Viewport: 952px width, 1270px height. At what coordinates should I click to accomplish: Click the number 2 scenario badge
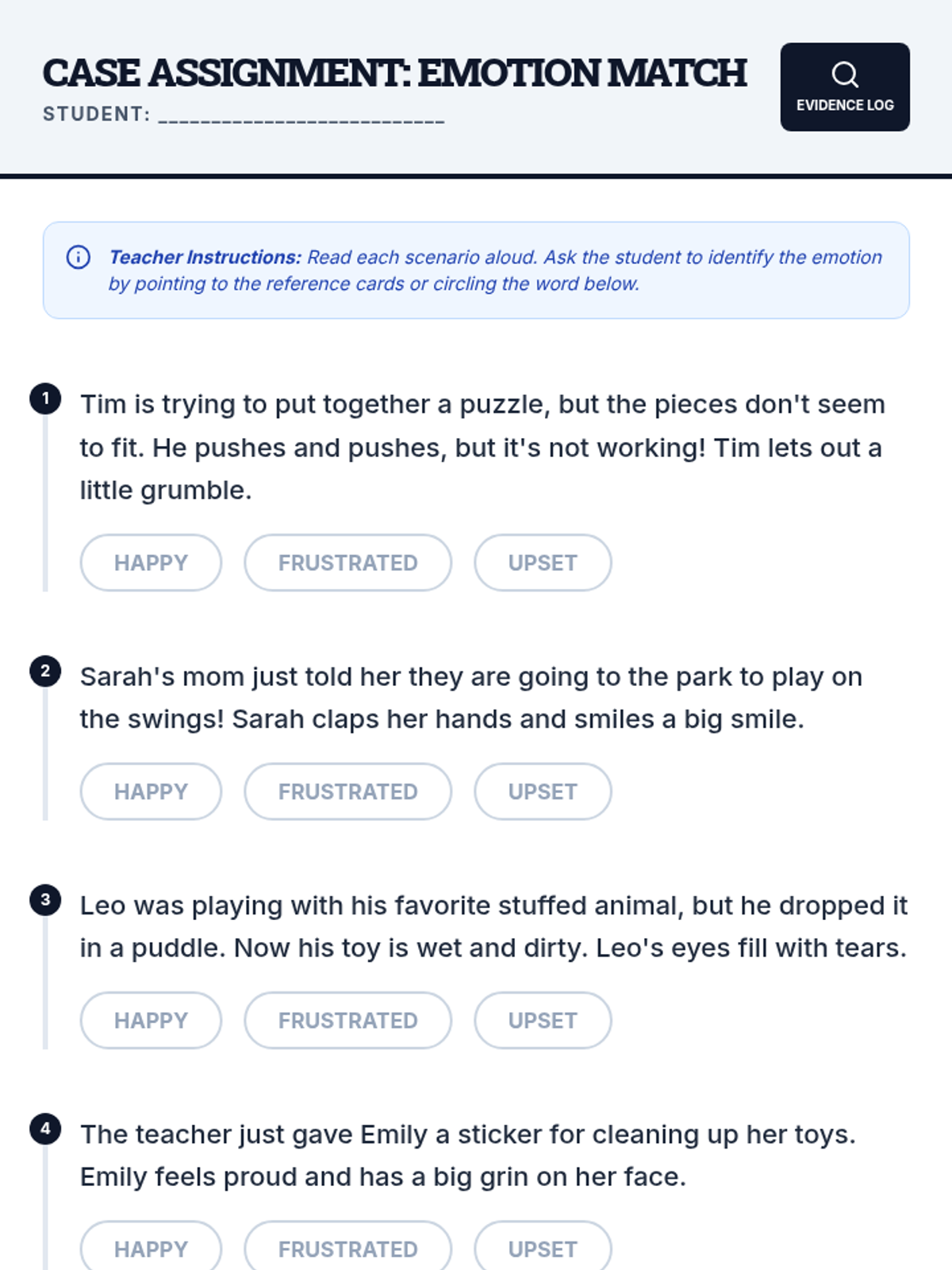pyautogui.click(x=45, y=672)
